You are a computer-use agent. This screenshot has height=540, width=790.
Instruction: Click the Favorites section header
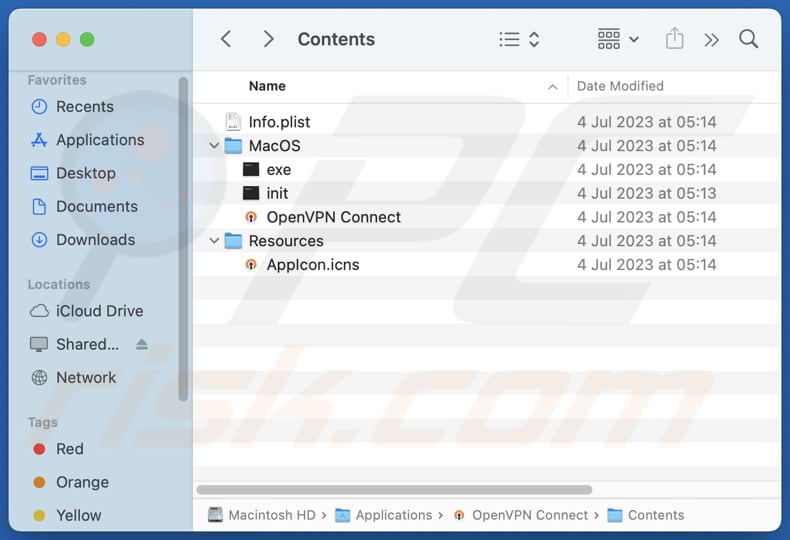pos(57,80)
